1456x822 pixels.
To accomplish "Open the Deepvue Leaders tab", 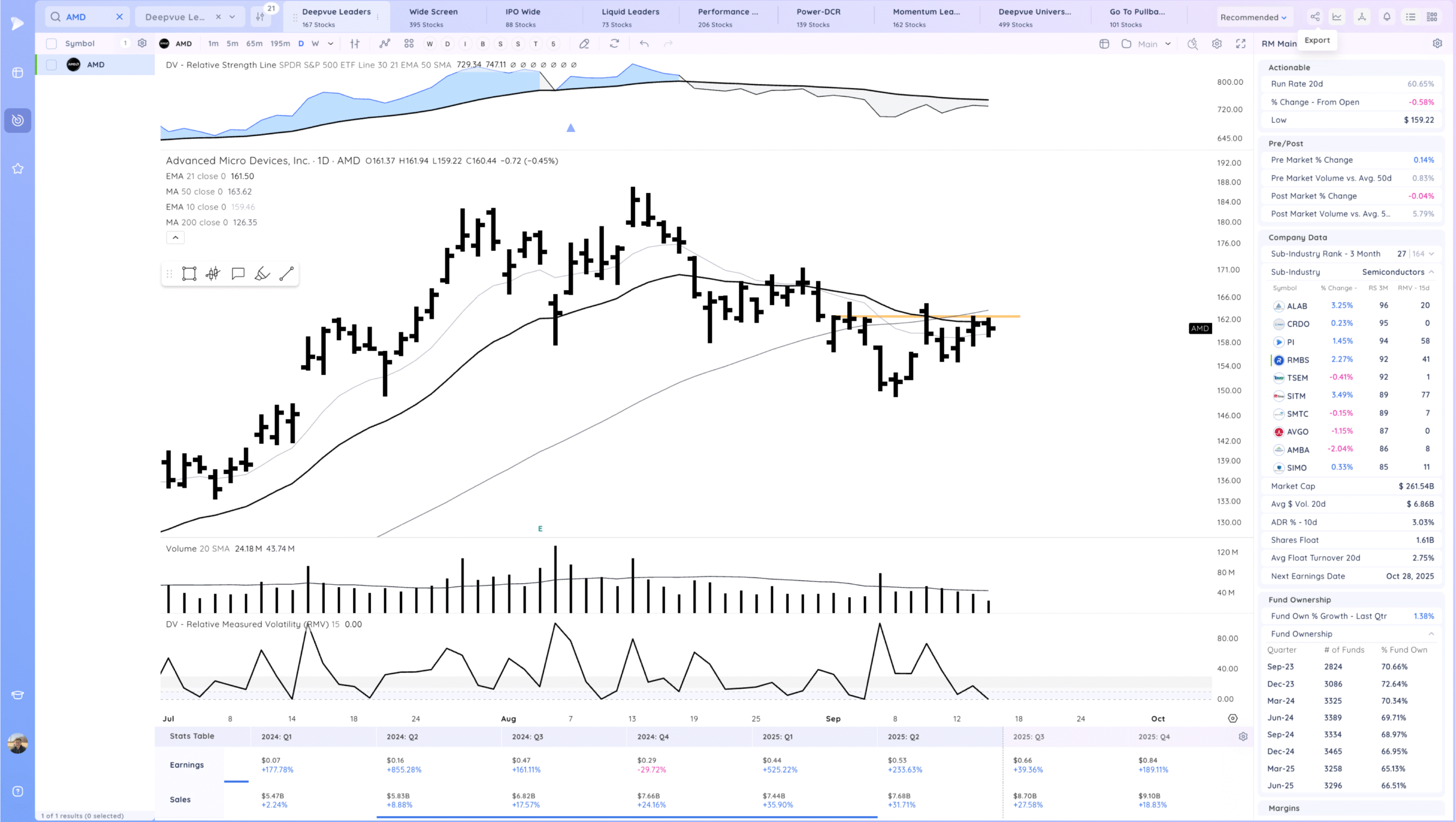I will click(337, 18).
